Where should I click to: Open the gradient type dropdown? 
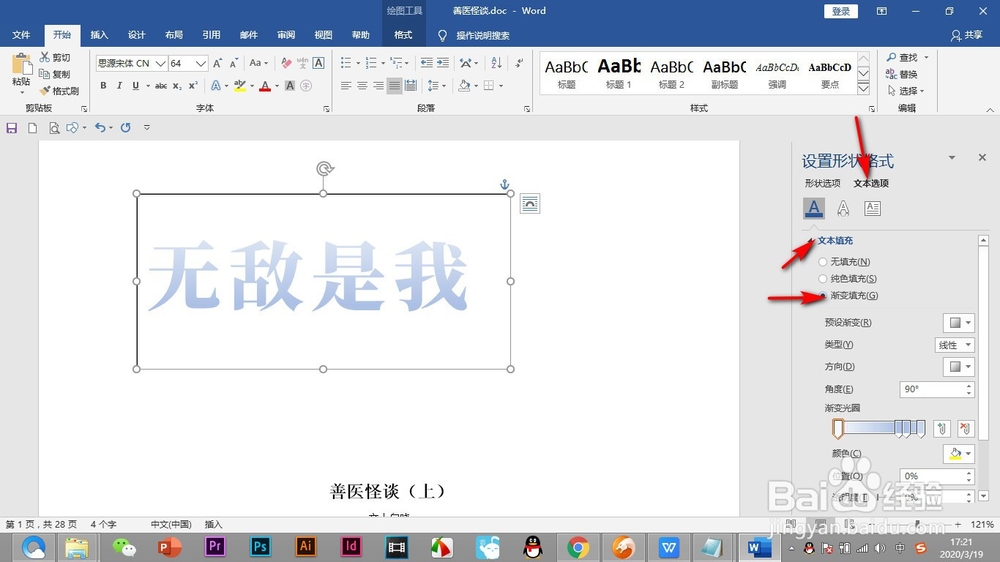point(954,345)
